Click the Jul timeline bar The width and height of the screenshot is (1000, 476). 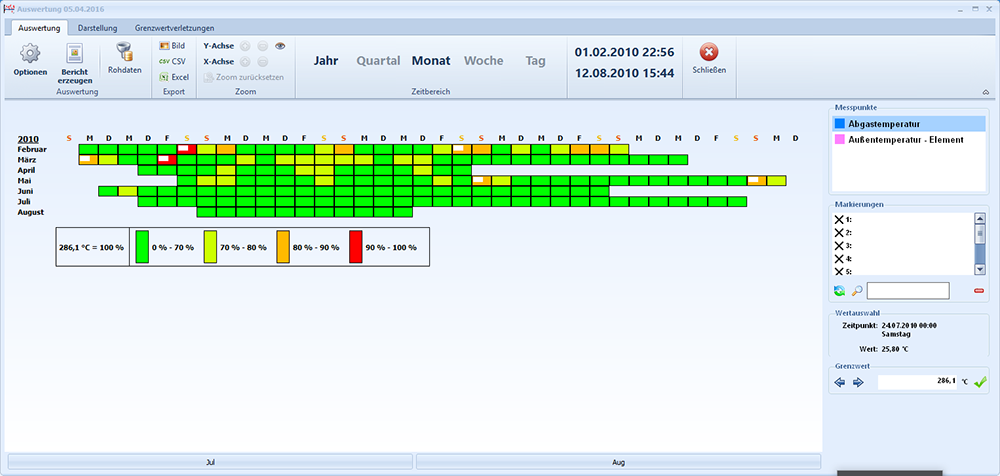(x=210, y=461)
